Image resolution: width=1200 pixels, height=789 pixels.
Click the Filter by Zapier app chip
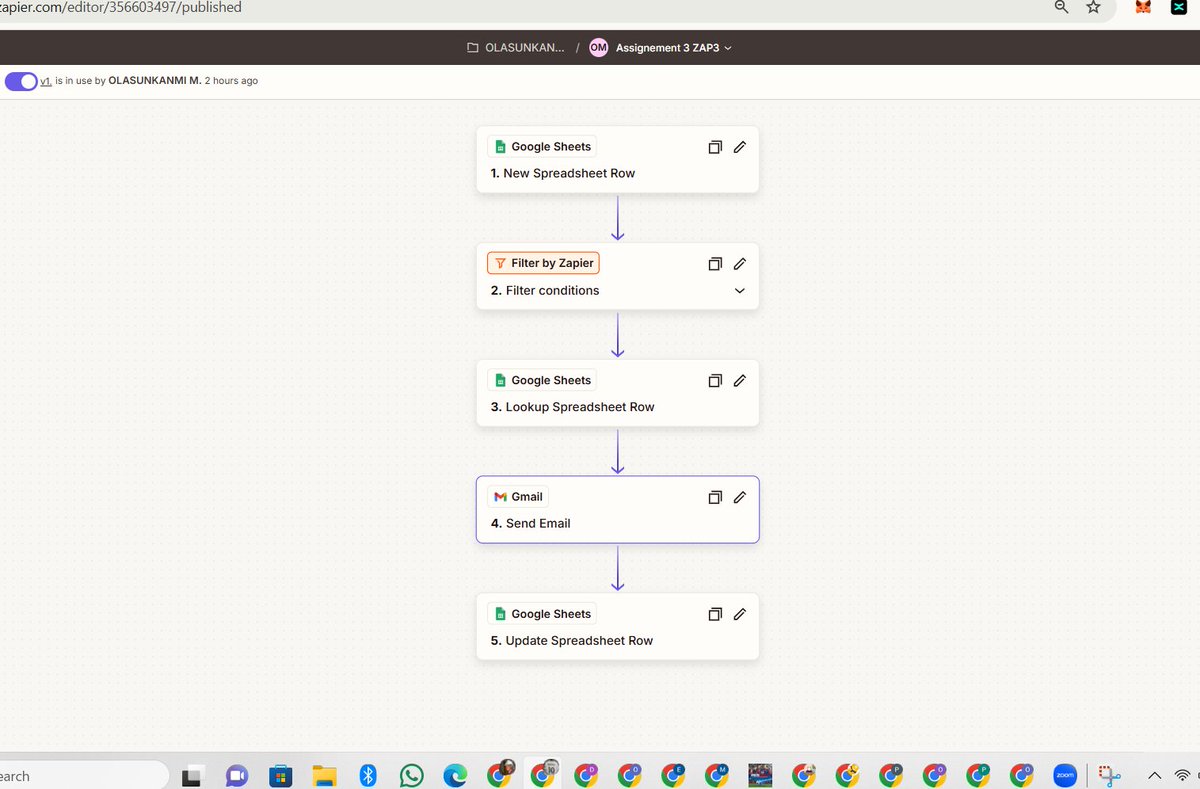tap(543, 263)
